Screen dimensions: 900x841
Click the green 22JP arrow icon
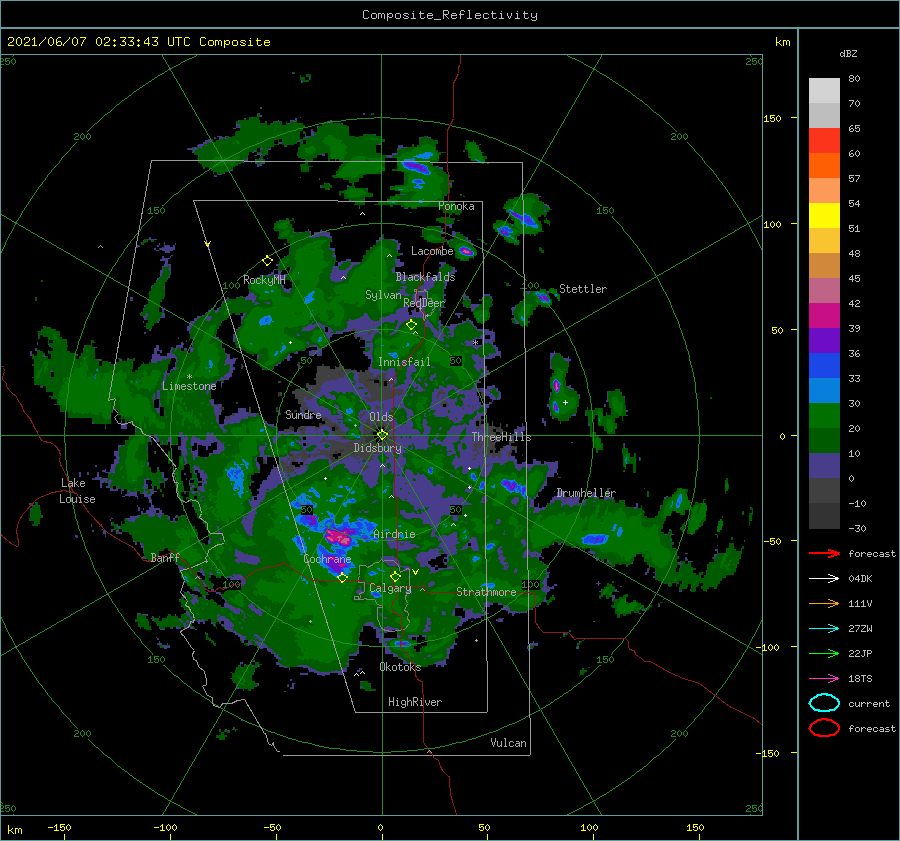[824, 653]
